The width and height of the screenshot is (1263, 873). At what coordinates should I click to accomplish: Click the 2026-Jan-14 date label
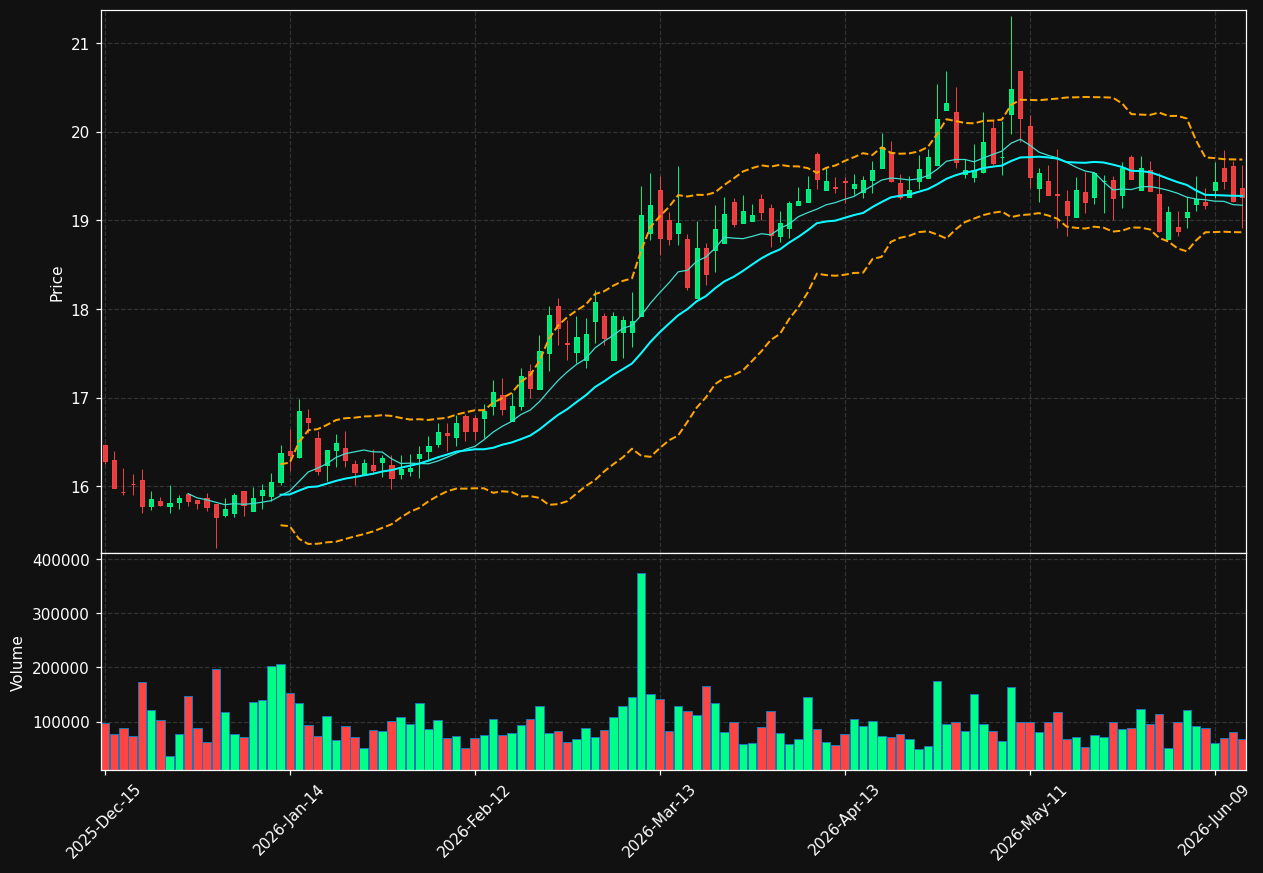(x=289, y=822)
